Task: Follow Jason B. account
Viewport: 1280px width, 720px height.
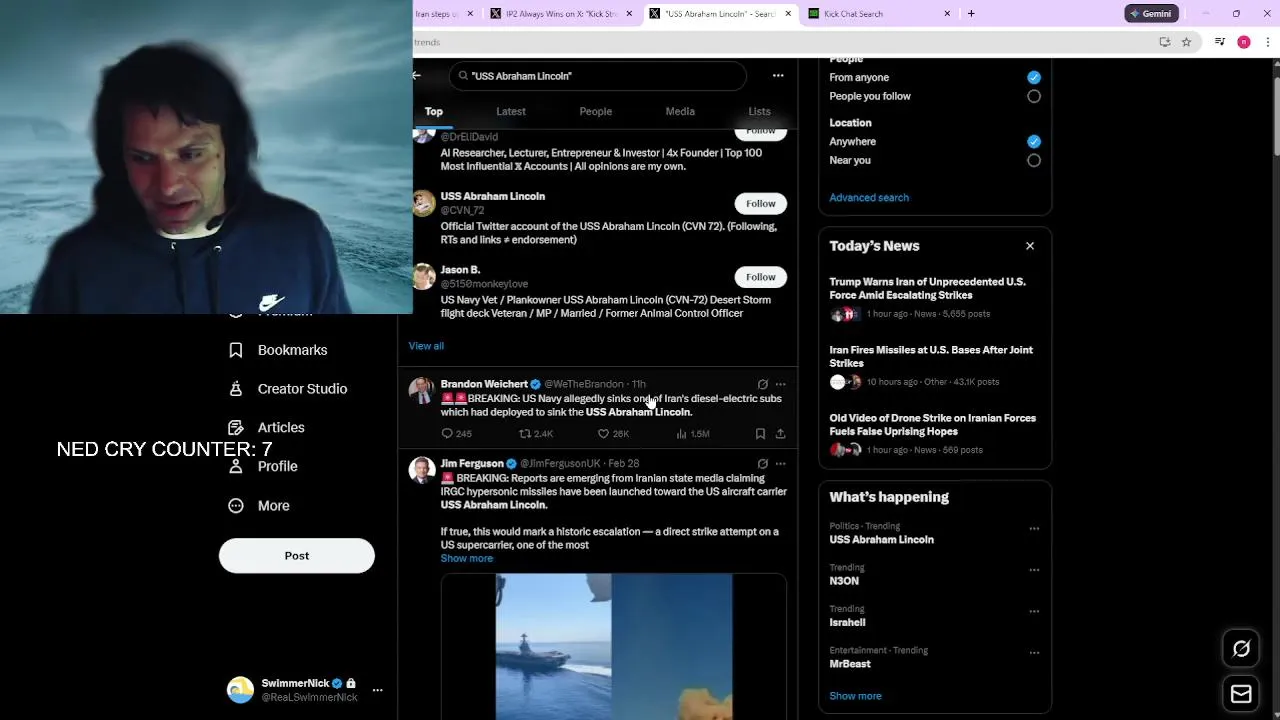Action: 760,277
